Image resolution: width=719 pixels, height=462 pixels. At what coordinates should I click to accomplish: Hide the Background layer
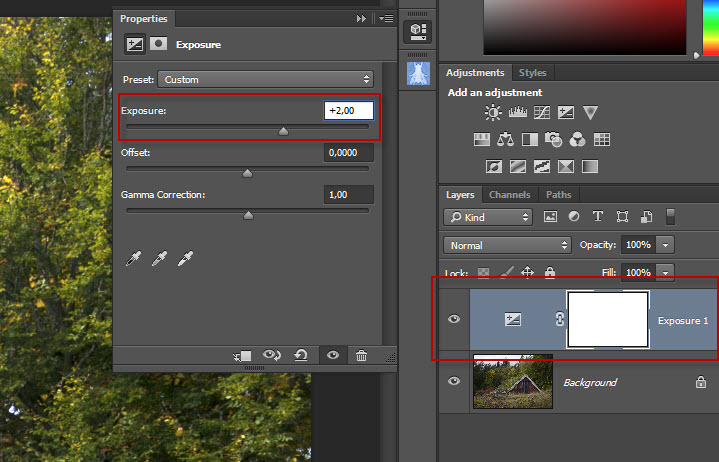(454, 381)
